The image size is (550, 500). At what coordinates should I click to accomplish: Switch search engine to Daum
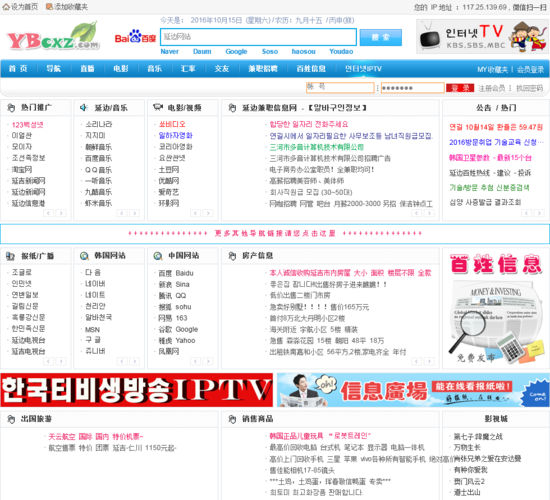pyautogui.click(x=202, y=52)
